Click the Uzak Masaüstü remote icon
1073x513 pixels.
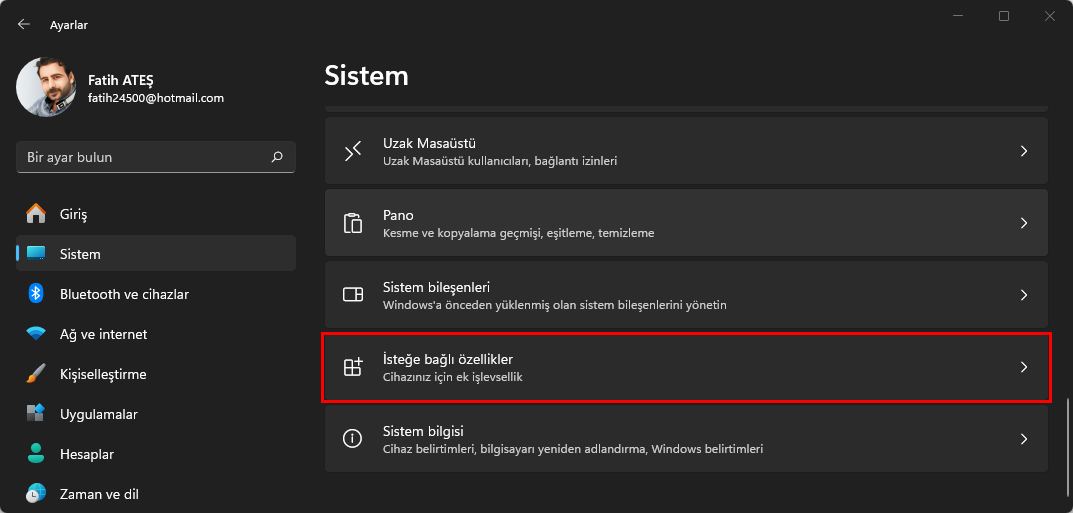click(352, 151)
